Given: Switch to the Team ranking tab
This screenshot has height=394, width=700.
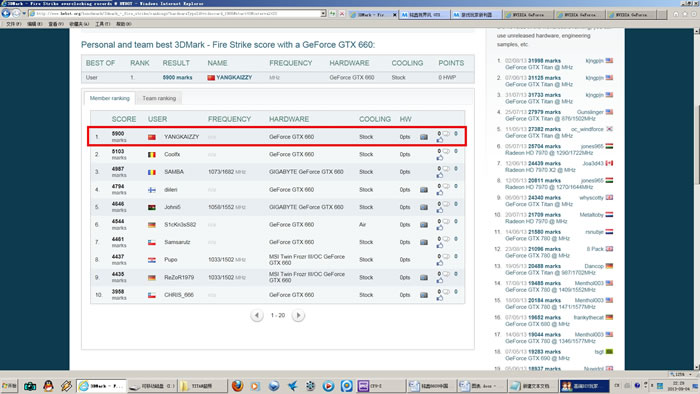Looking at the screenshot, I should pyautogui.click(x=159, y=98).
